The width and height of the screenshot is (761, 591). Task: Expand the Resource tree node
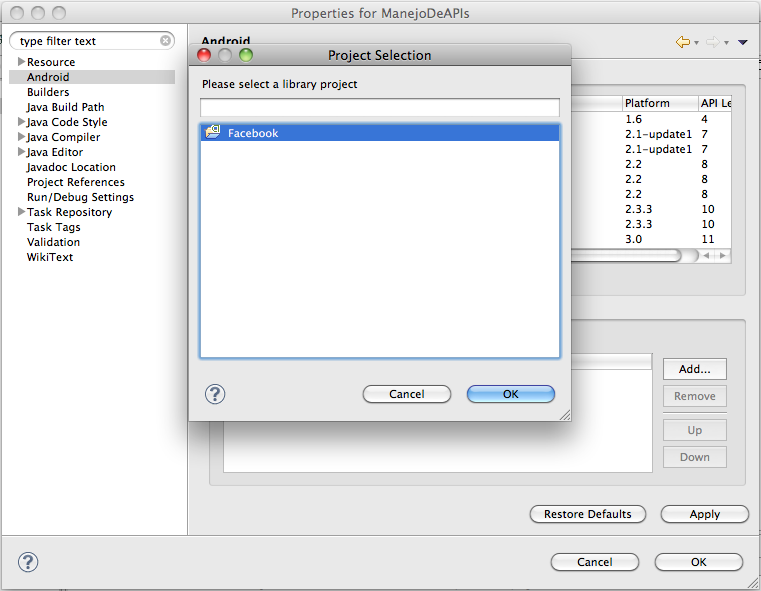pos(21,62)
